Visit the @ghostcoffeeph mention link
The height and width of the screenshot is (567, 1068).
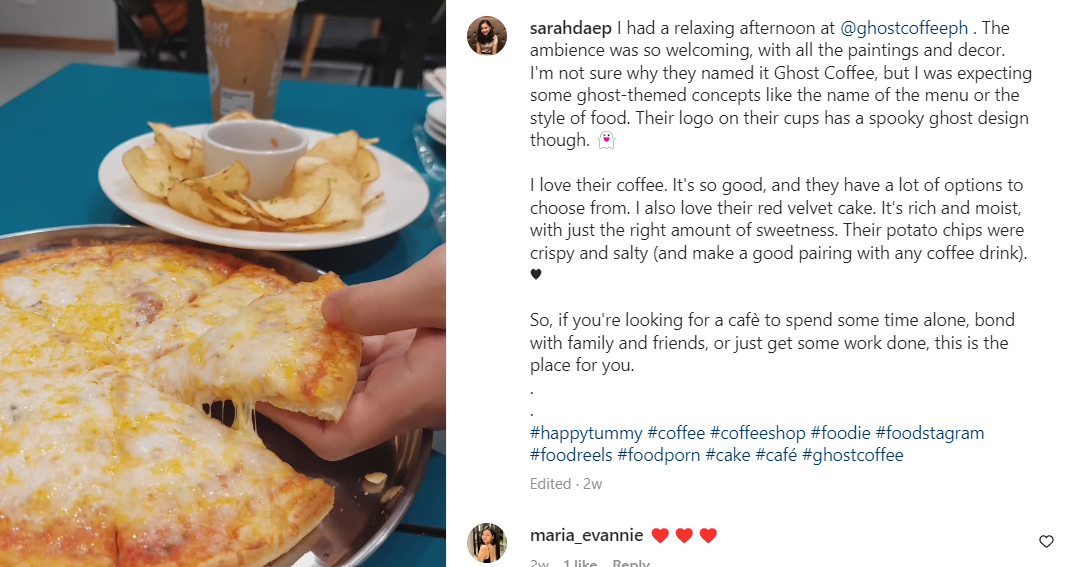(x=904, y=29)
